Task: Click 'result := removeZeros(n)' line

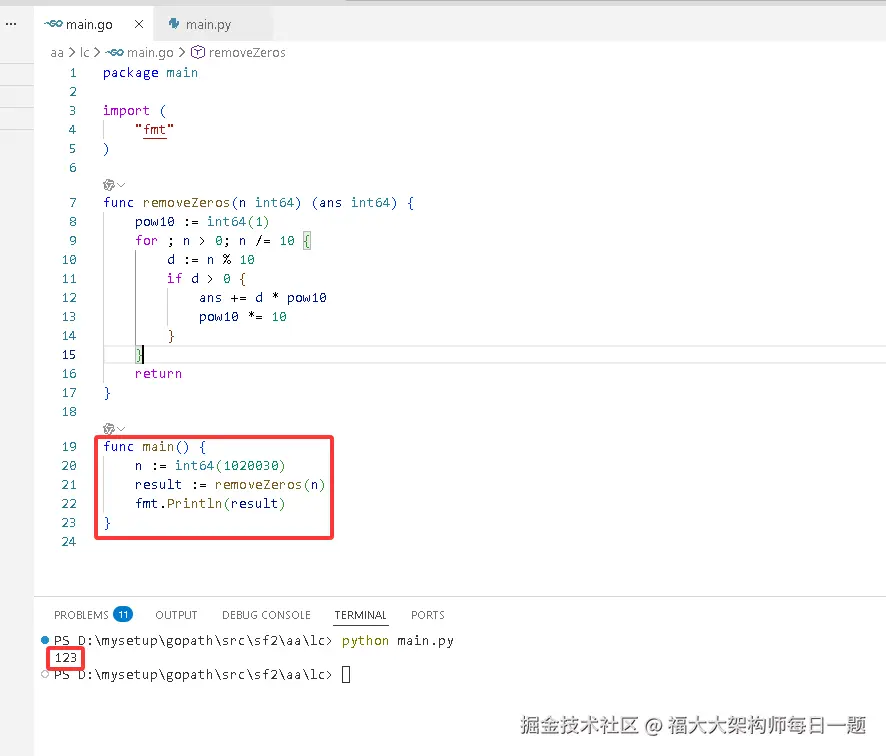Action: (230, 485)
